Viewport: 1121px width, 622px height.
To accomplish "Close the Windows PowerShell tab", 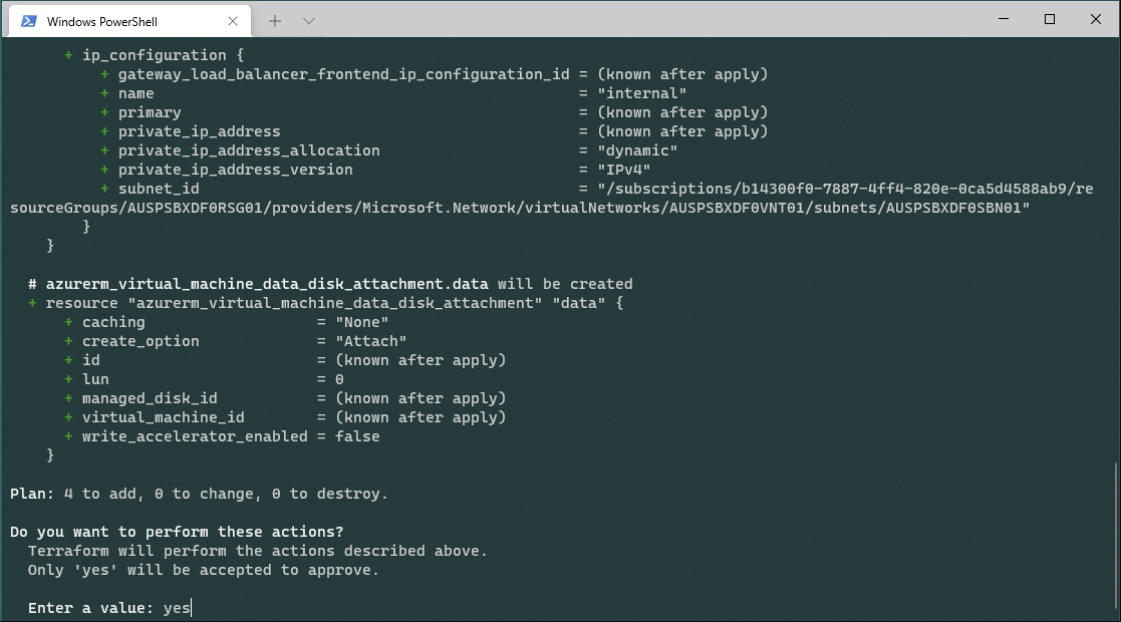I will (233, 19).
